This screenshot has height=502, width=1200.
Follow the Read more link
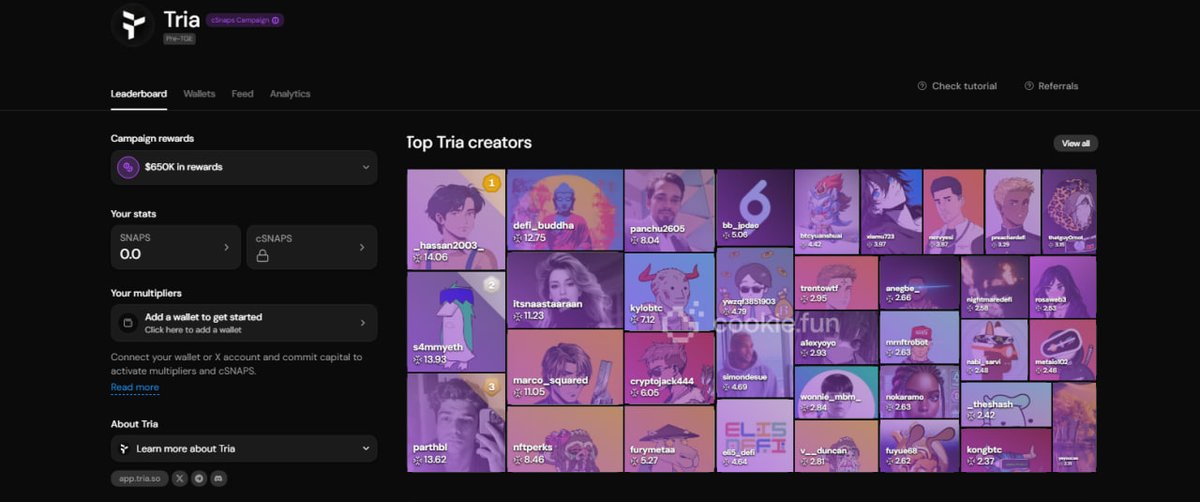point(135,387)
